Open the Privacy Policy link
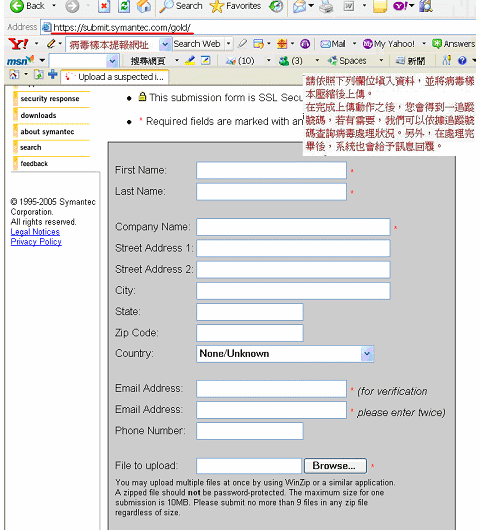Image resolution: width=480 pixels, height=530 pixels. point(36,242)
